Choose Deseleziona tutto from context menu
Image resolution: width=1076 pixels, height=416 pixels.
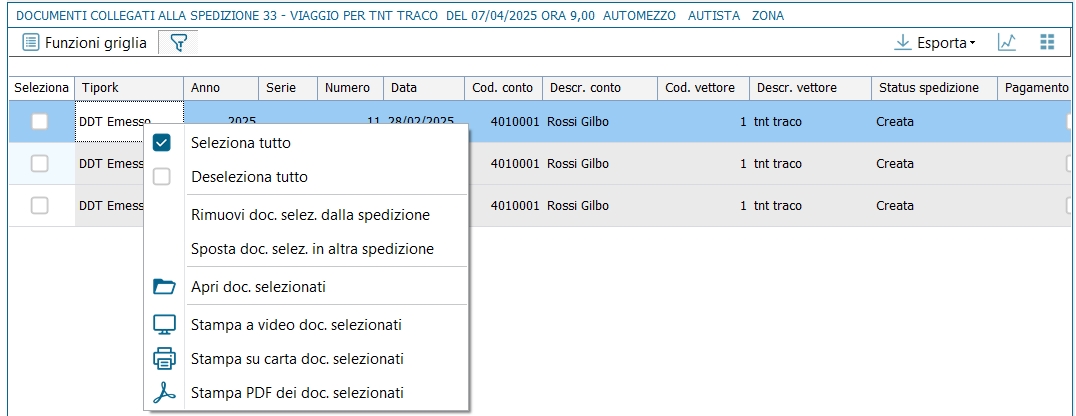point(249,177)
